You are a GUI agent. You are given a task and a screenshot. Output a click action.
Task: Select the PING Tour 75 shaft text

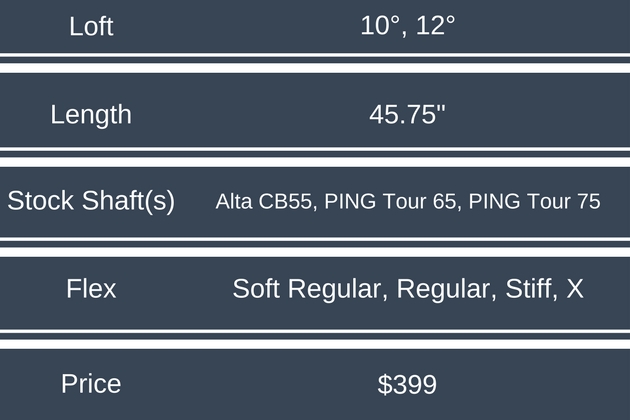pos(535,202)
